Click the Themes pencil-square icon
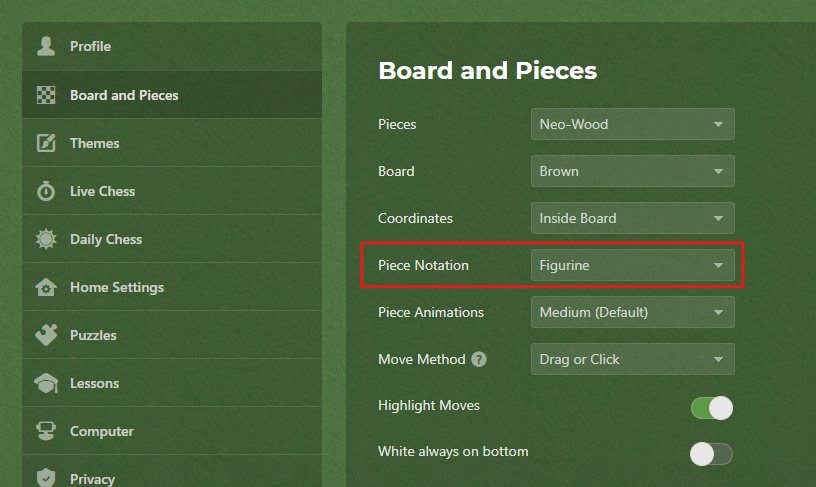 46,143
